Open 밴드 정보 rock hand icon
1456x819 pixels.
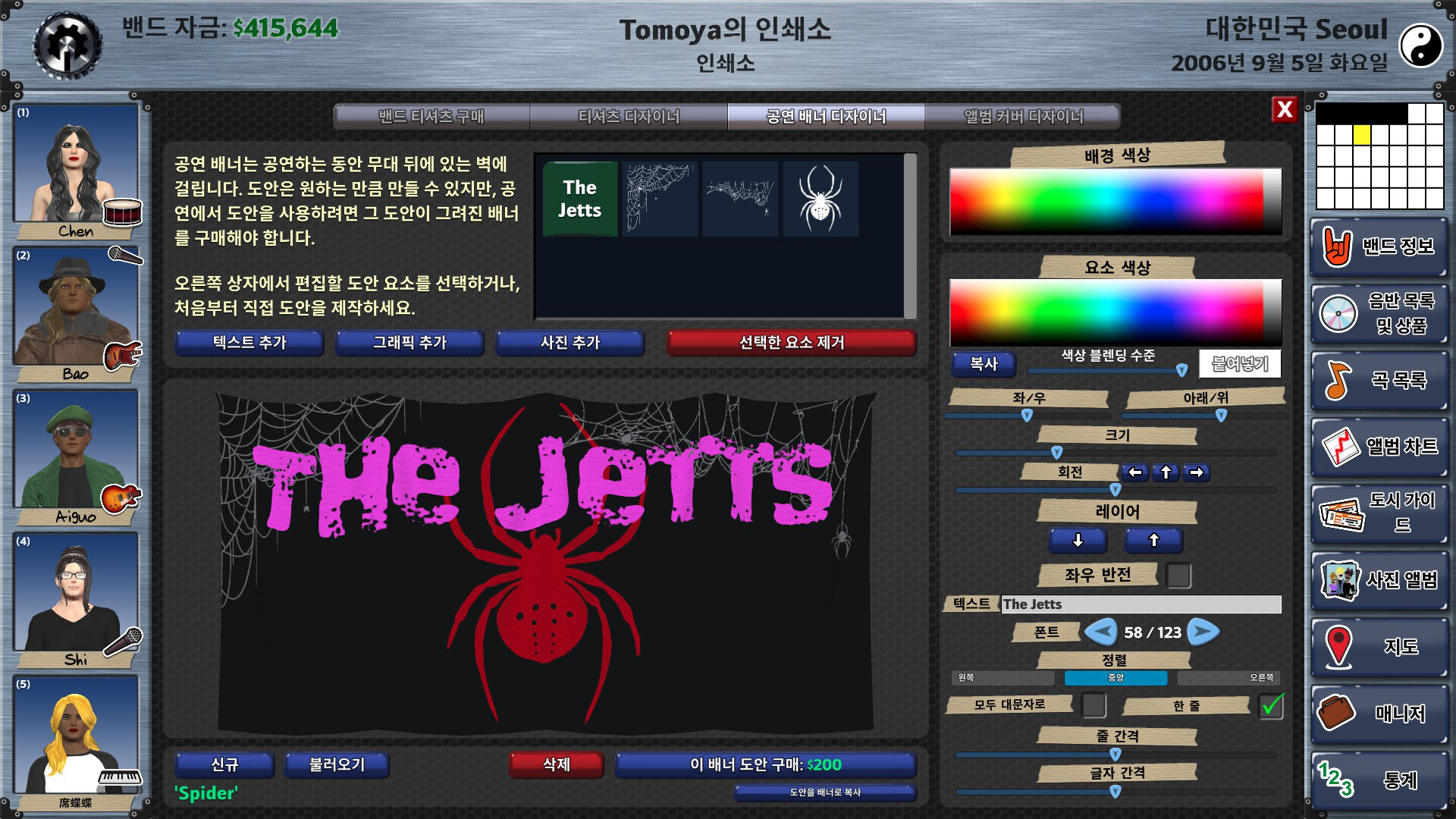click(x=1338, y=246)
